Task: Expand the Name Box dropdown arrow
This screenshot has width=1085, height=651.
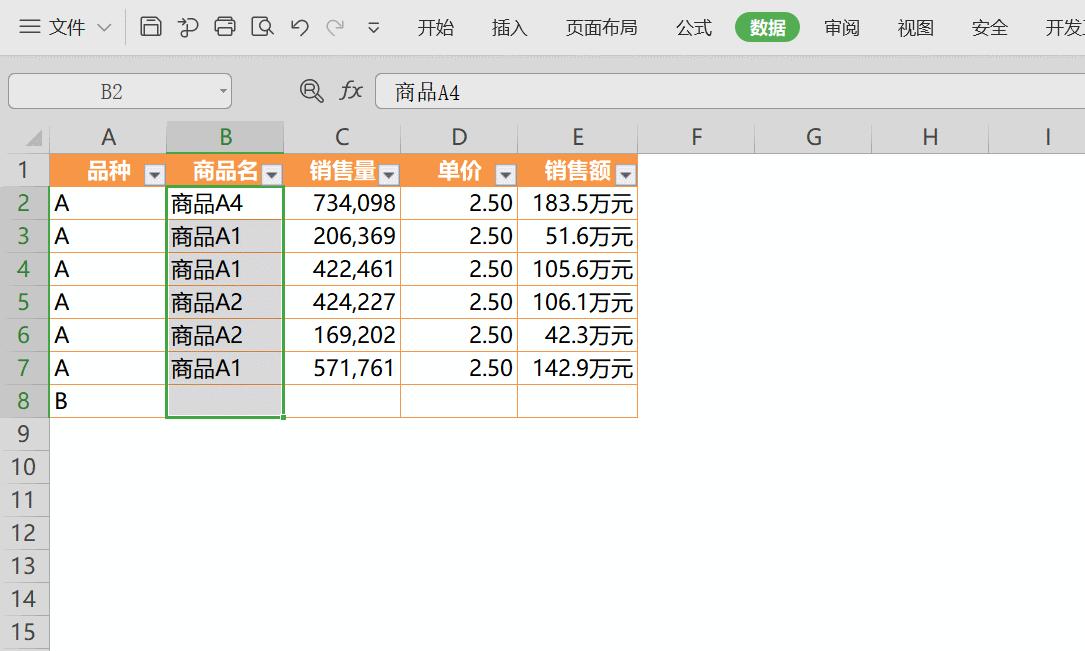Action: tap(224, 90)
